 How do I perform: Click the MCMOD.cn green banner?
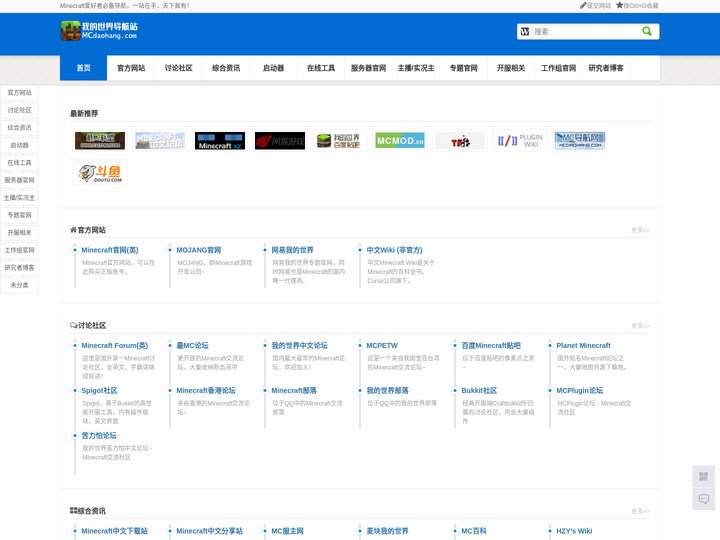[x=400, y=141]
